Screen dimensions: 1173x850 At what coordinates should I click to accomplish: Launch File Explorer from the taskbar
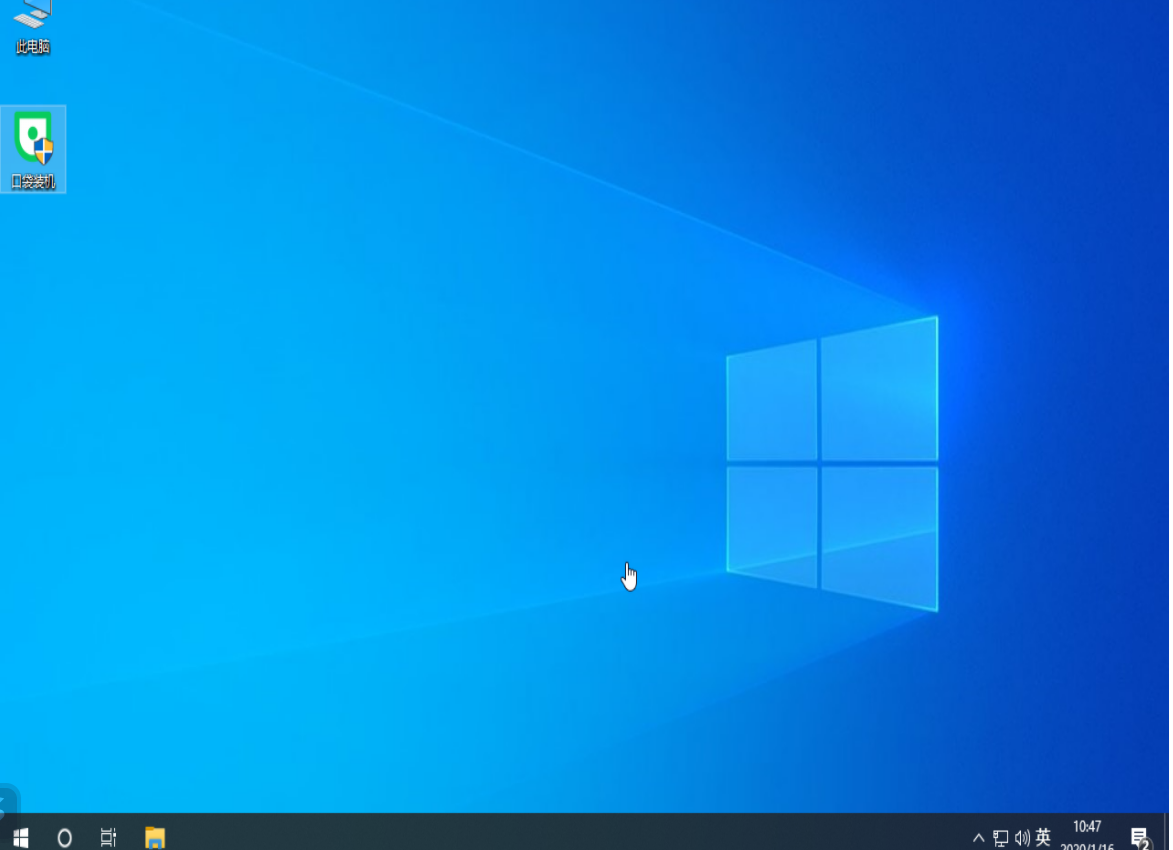tap(155, 837)
